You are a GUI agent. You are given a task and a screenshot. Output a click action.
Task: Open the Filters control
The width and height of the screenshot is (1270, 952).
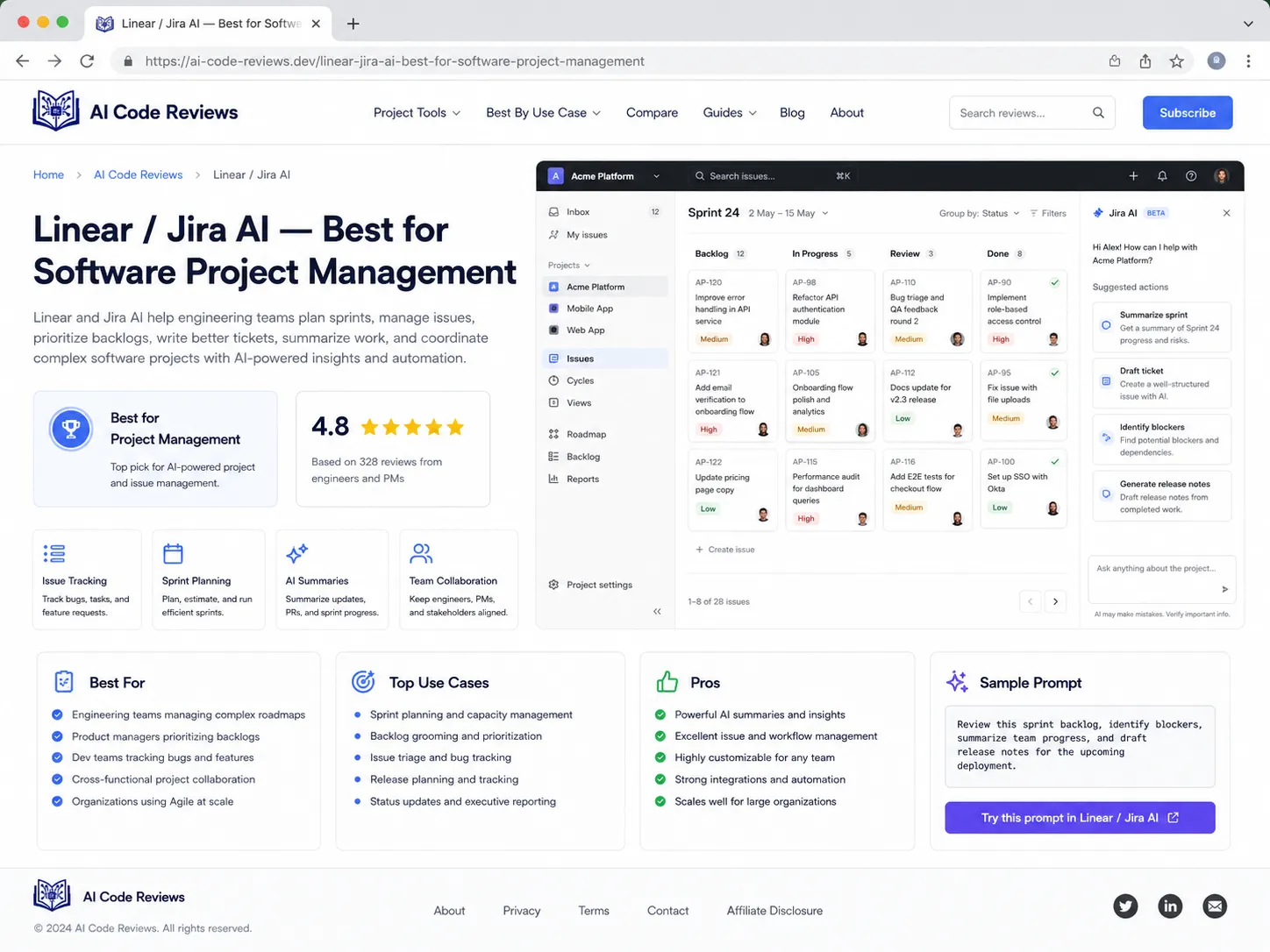(x=1048, y=213)
